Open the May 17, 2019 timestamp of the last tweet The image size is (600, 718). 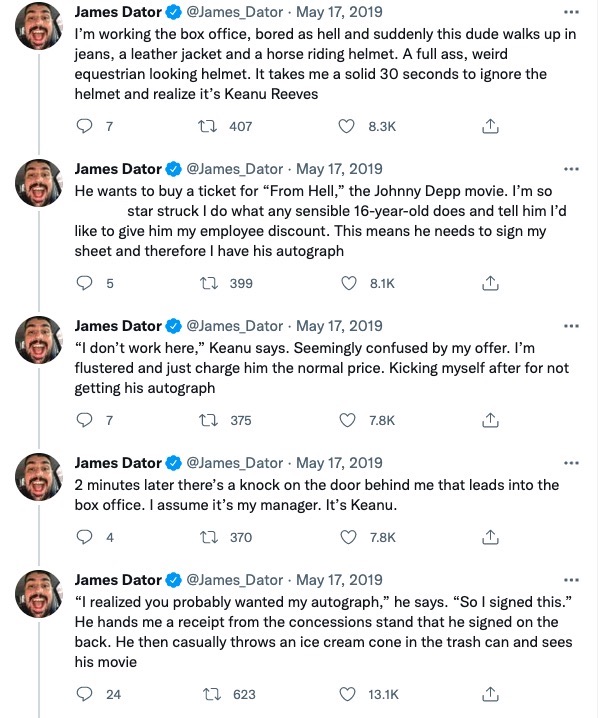pos(339,580)
